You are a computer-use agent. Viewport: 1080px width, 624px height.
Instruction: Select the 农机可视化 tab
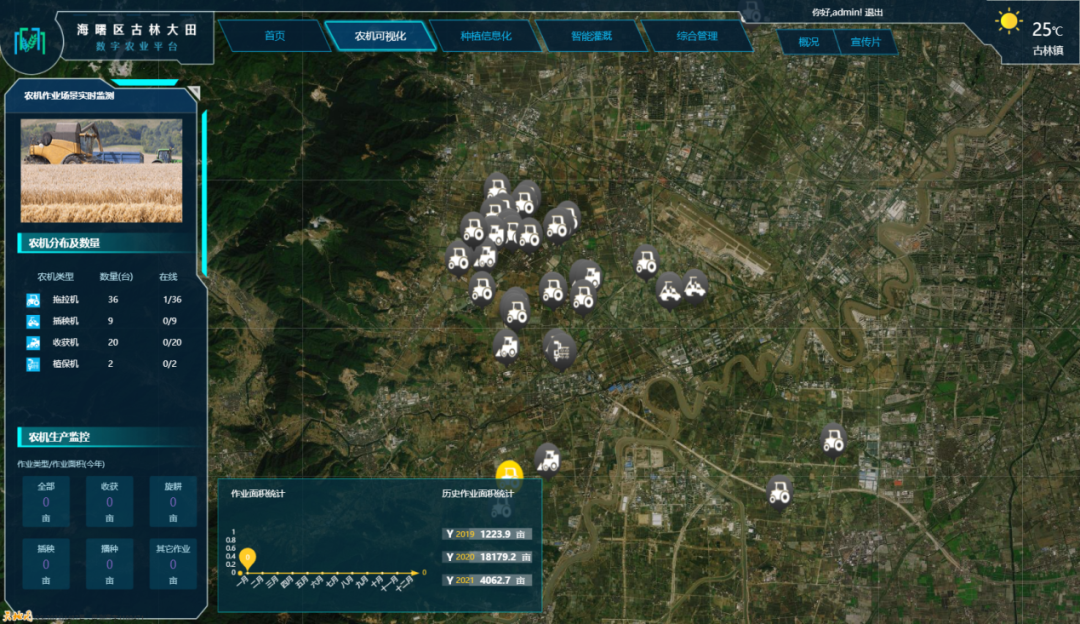tap(380, 36)
